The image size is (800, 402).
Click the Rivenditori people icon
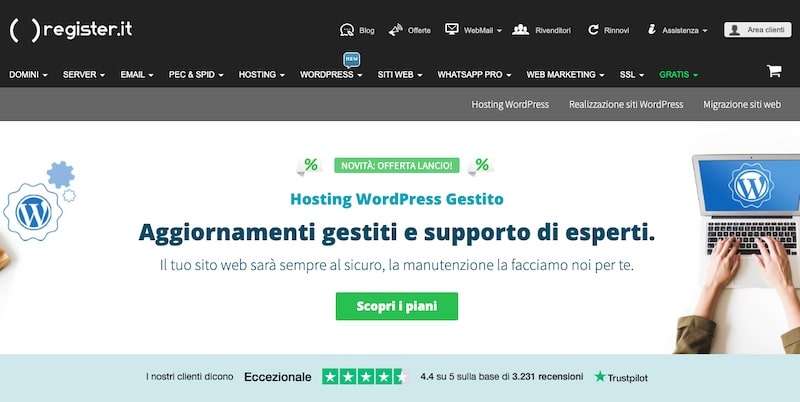pos(520,30)
